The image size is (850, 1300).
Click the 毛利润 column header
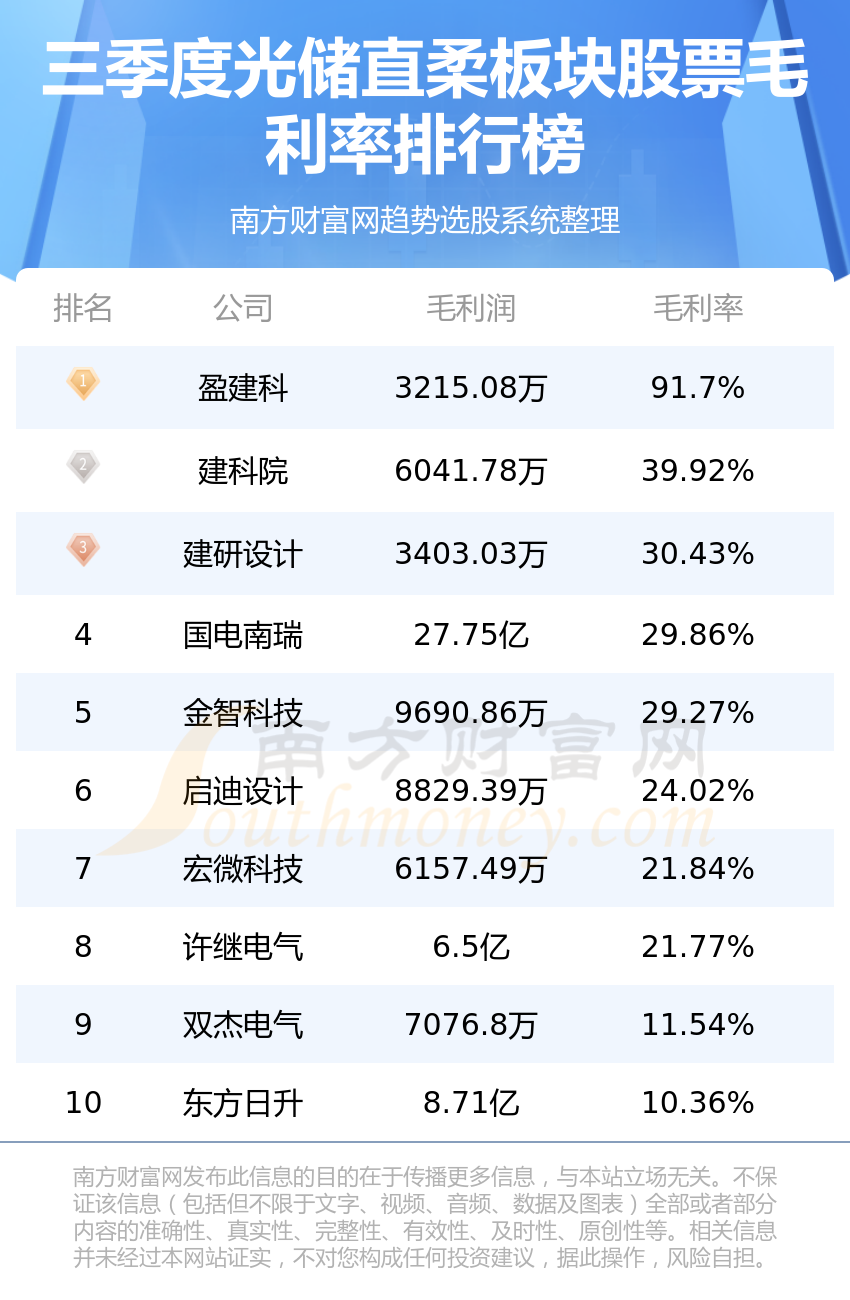(x=471, y=308)
